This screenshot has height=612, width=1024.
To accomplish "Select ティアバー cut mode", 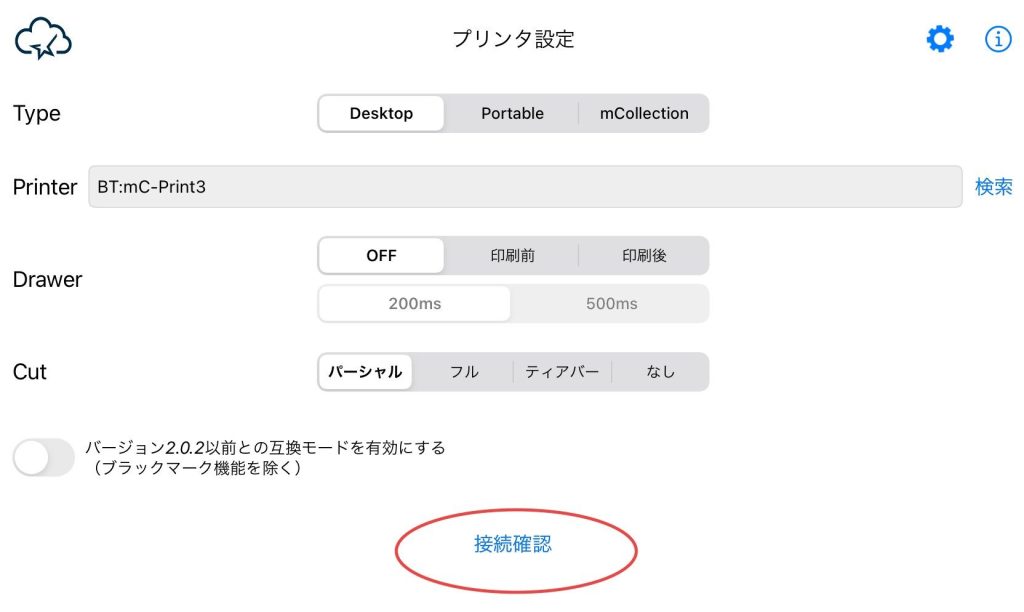I will point(562,372).
